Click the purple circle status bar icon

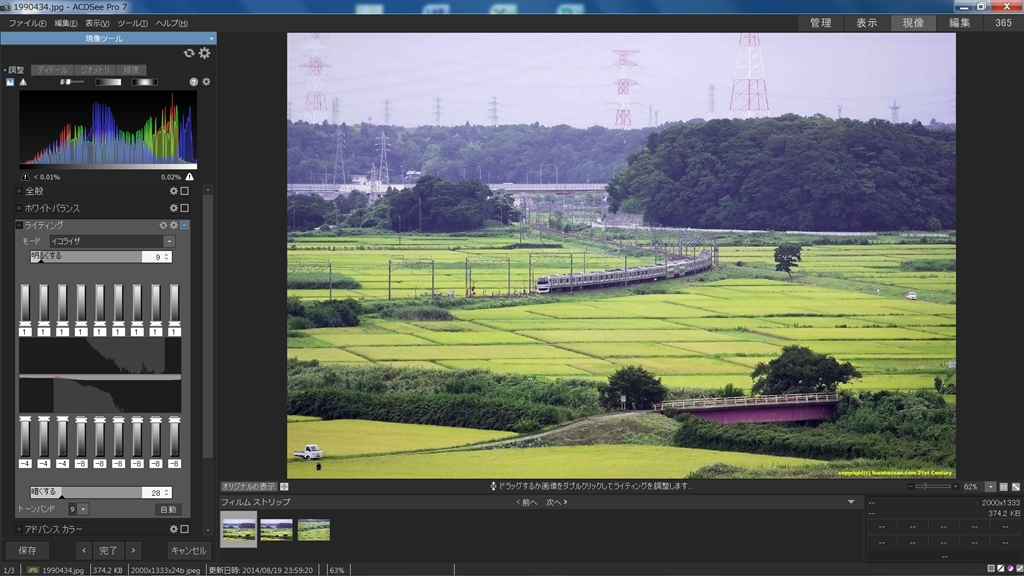pos(1010,569)
